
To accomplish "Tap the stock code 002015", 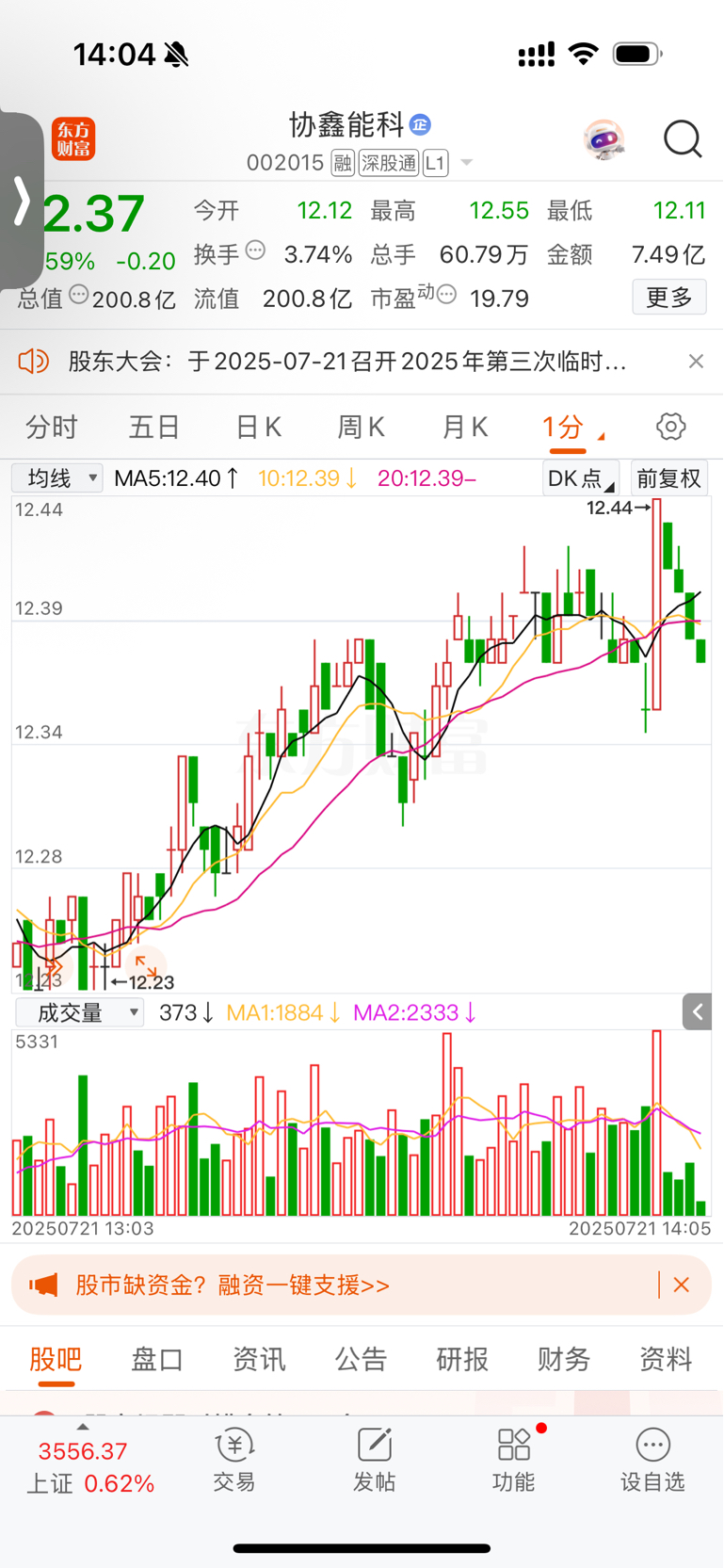I will [285, 163].
